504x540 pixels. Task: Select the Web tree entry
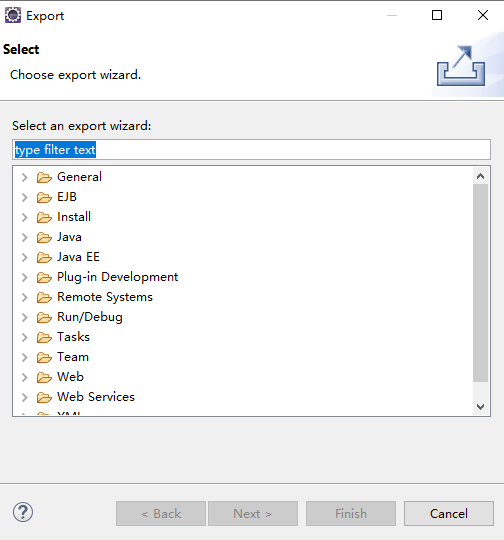pyautogui.click(x=70, y=377)
